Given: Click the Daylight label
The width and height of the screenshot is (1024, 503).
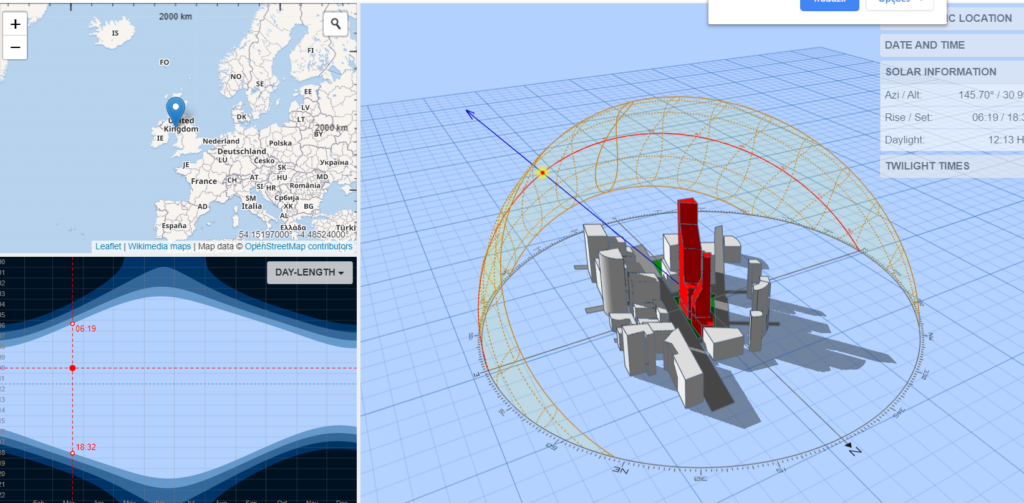Looking at the screenshot, I should tap(904, 140).
